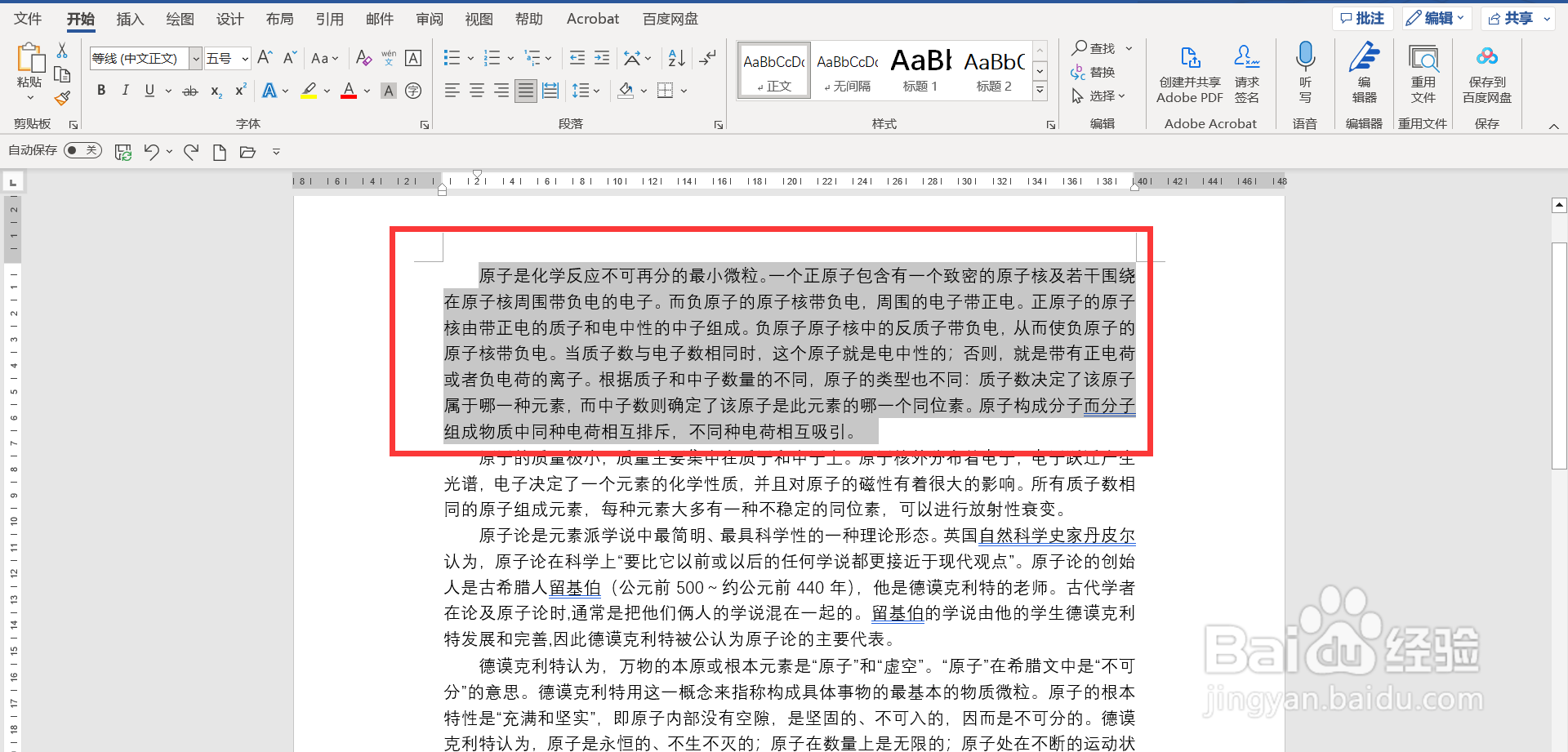Expand the bullets list dropdown
This screenshot has height=752, width=1568.
(470, 58)
